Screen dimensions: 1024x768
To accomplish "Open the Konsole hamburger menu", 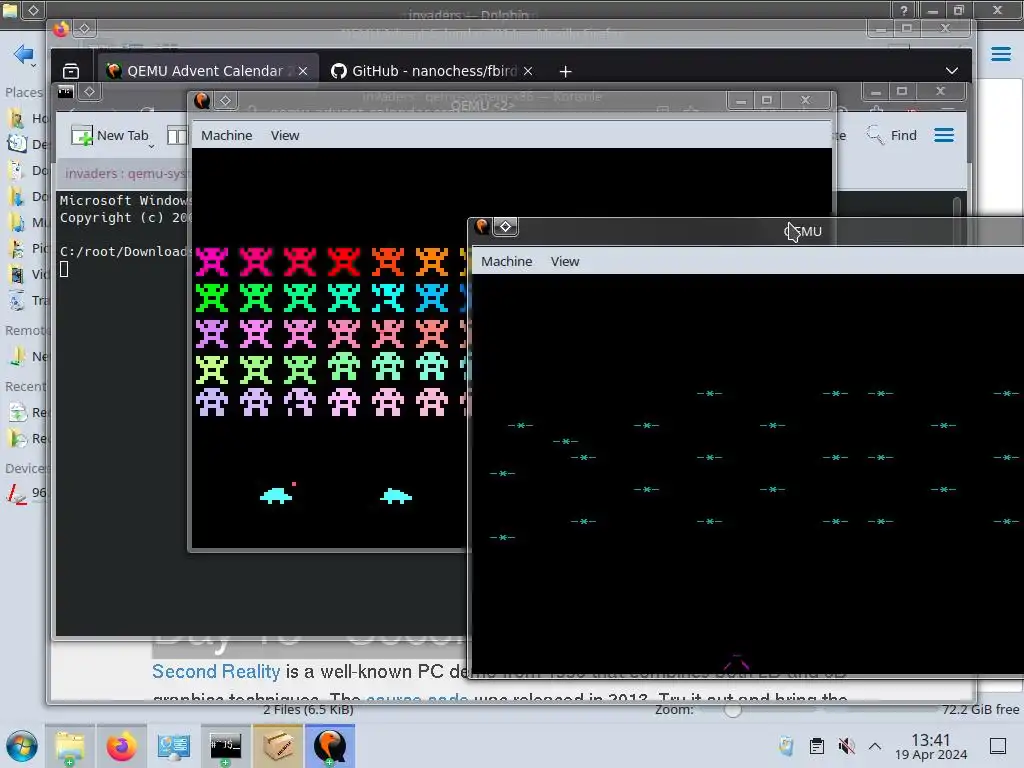I will pos(944,135).
